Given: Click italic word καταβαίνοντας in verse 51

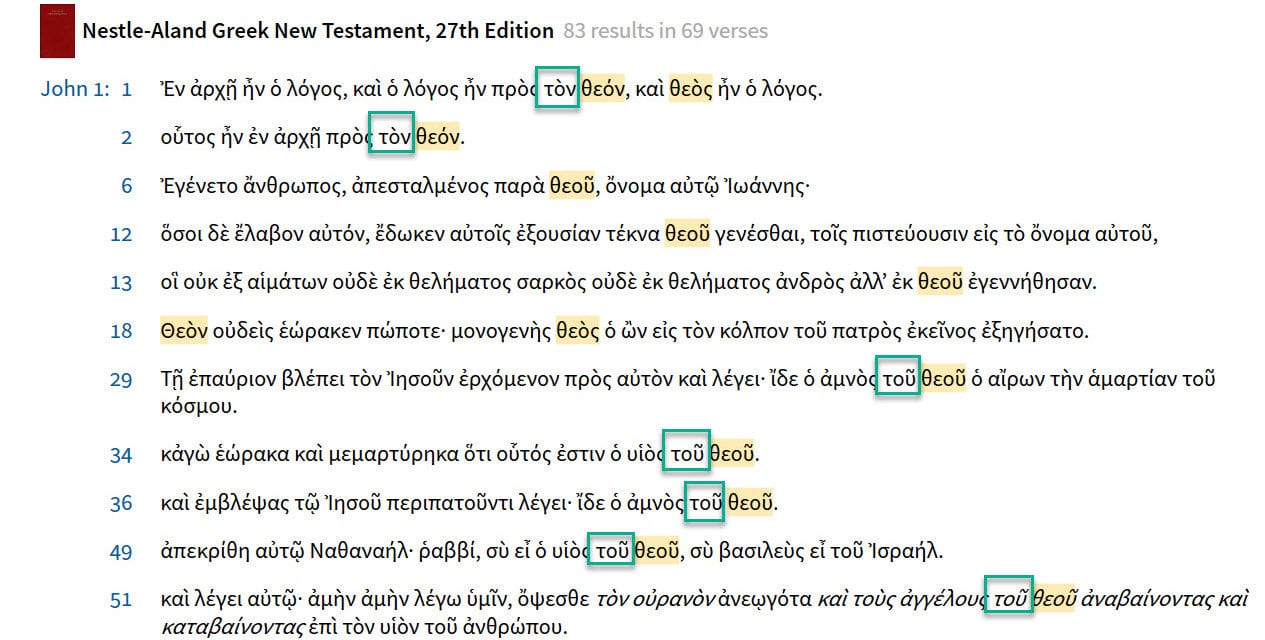Looking at the screenshot, I should 232,628.
